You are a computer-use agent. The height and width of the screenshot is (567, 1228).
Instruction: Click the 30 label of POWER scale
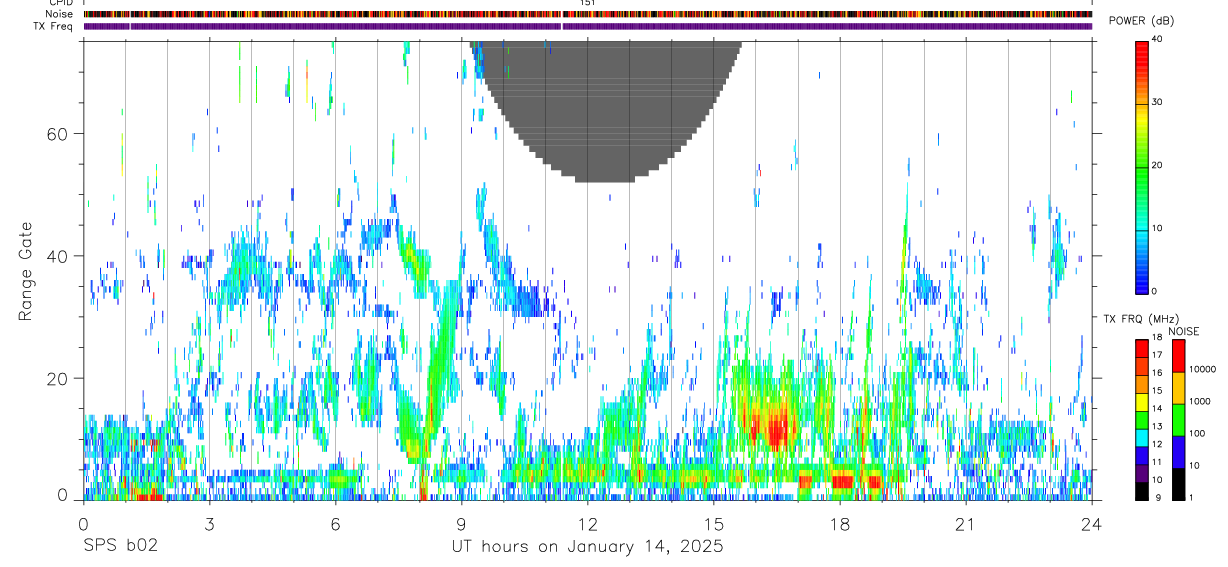pos(1156,103)
